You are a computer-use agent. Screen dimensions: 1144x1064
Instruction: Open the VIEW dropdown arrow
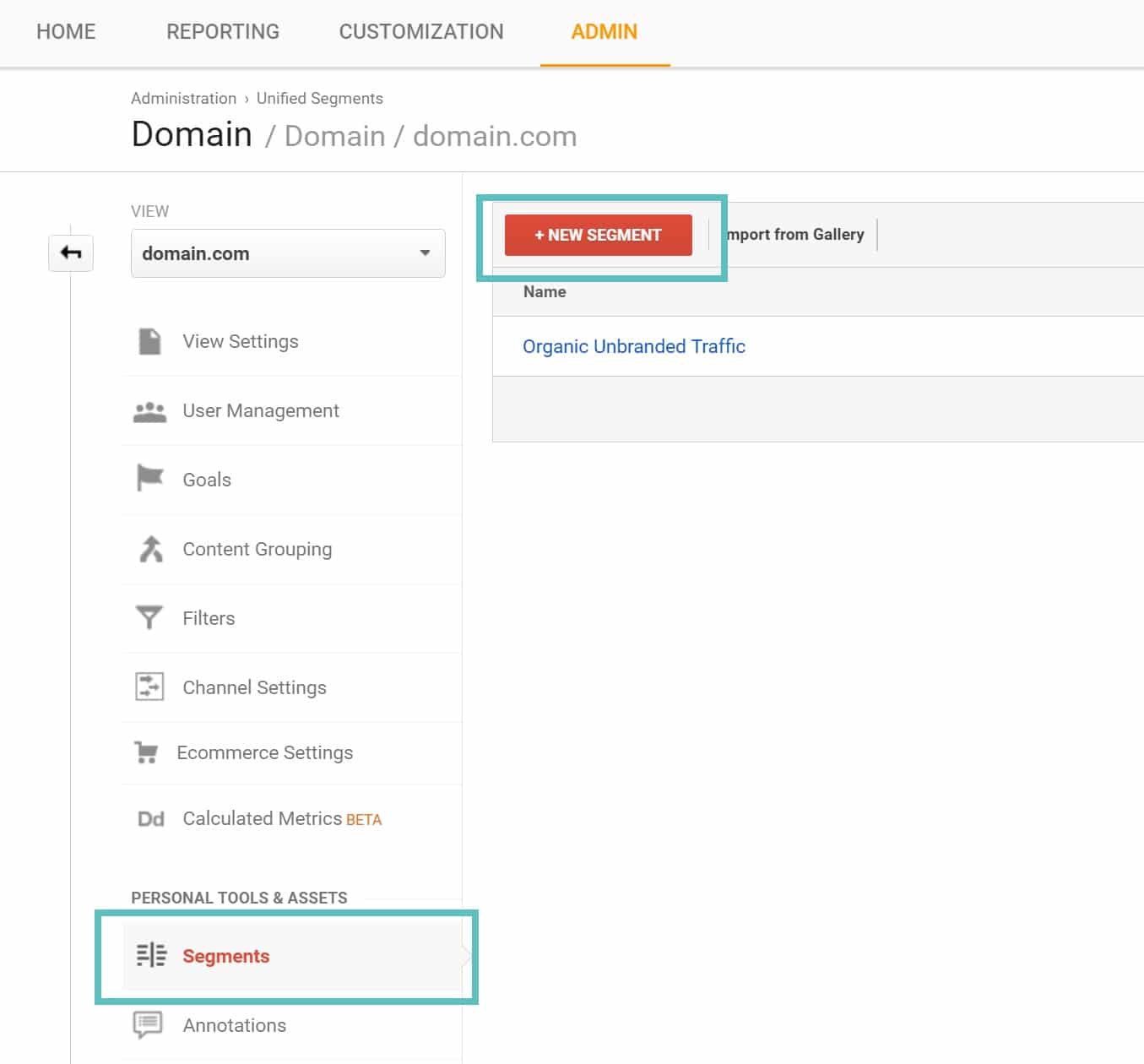click(425, 252)
